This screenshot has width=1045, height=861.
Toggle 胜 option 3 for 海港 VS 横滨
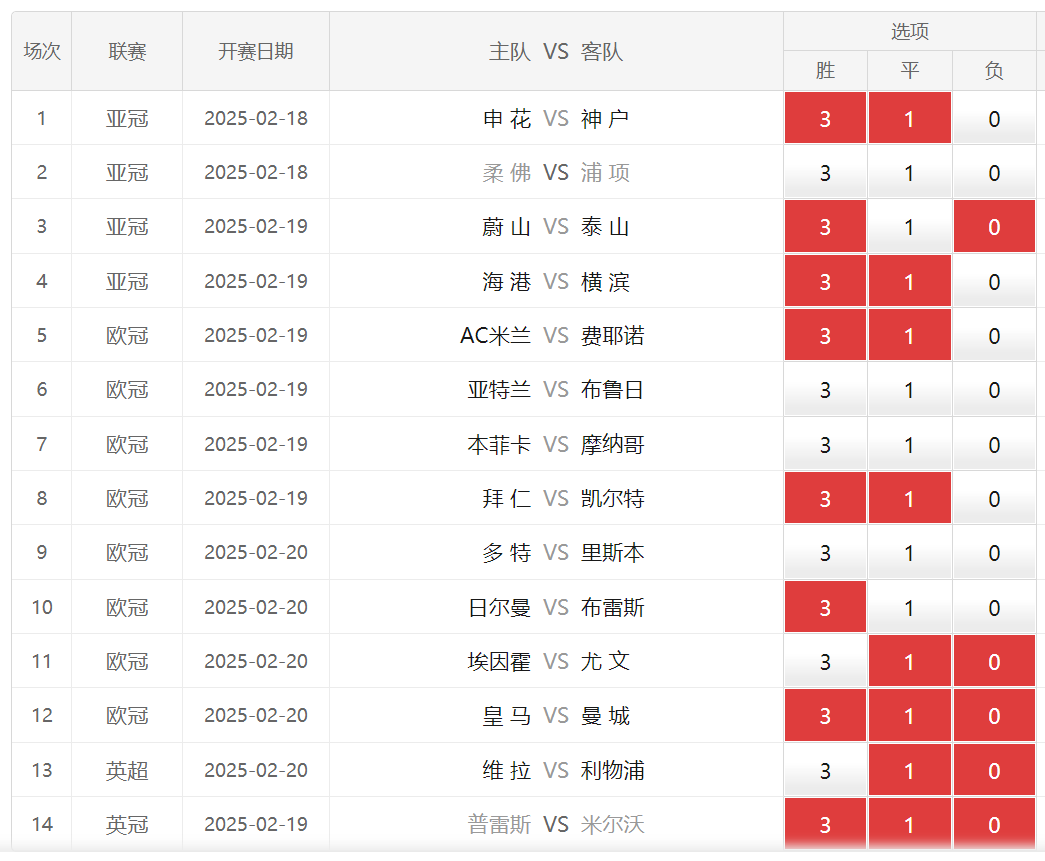[x=825, y=281]
